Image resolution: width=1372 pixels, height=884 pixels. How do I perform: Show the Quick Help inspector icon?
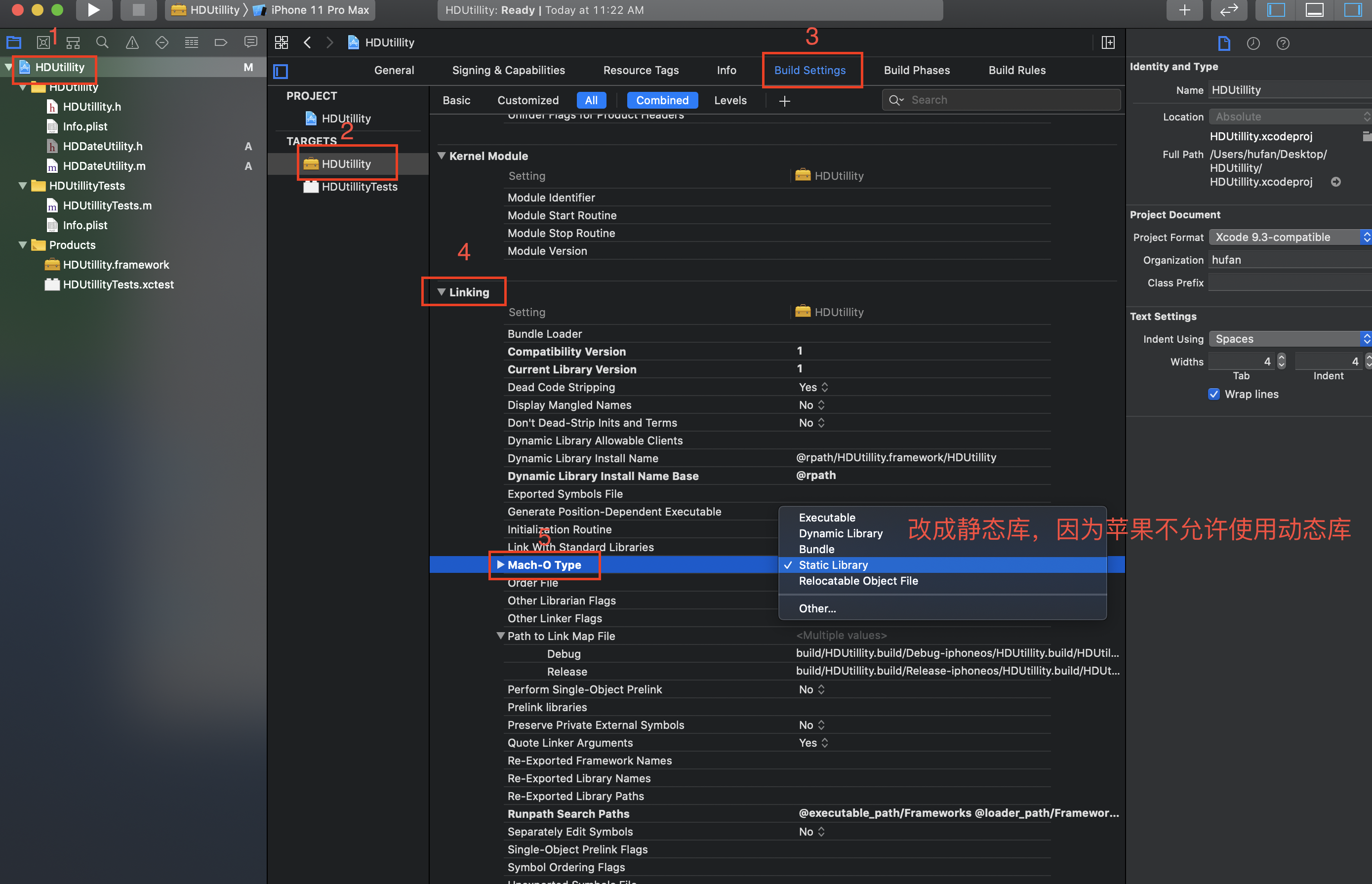pos(1283,43)
